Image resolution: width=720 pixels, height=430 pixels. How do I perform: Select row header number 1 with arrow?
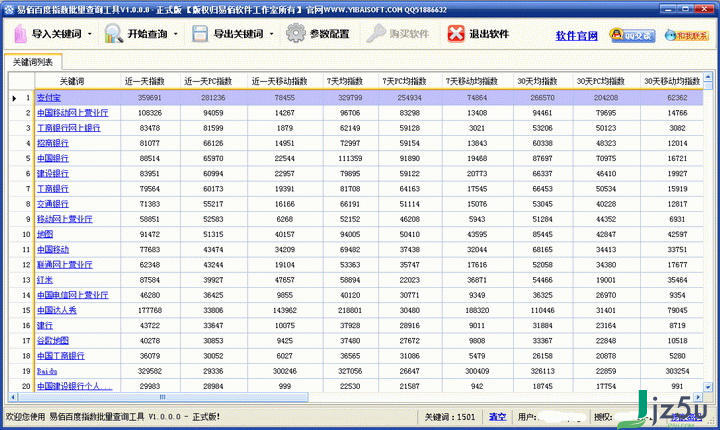tap(22, 97)
